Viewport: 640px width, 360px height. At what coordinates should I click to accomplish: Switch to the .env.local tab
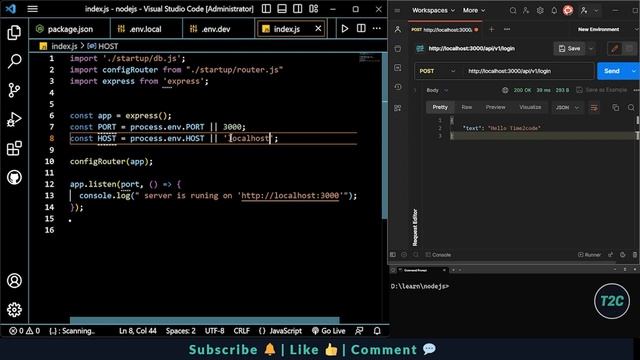tap(146, 29)
